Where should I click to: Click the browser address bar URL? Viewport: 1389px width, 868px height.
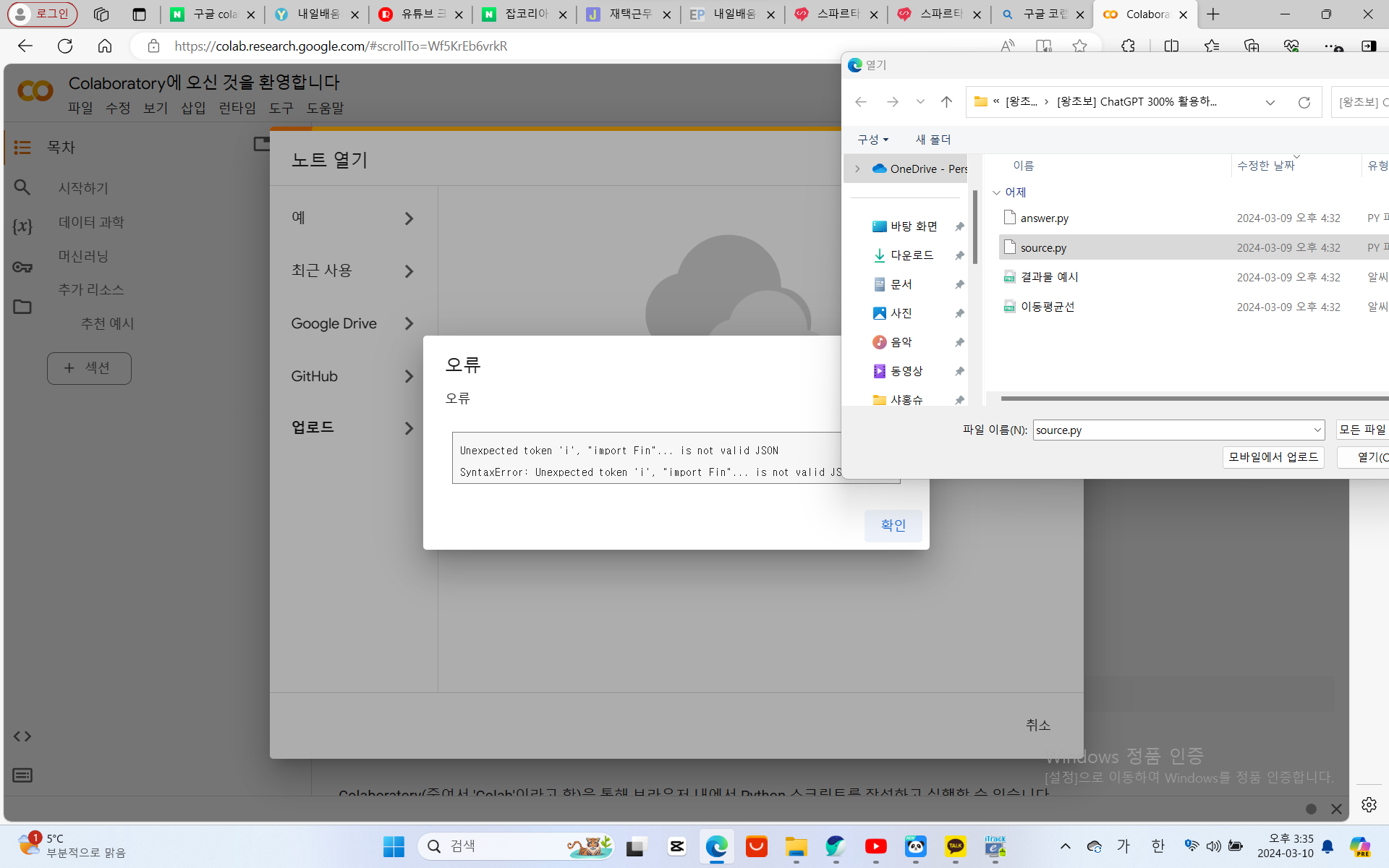pyautogui.click(x=341, y=46)
